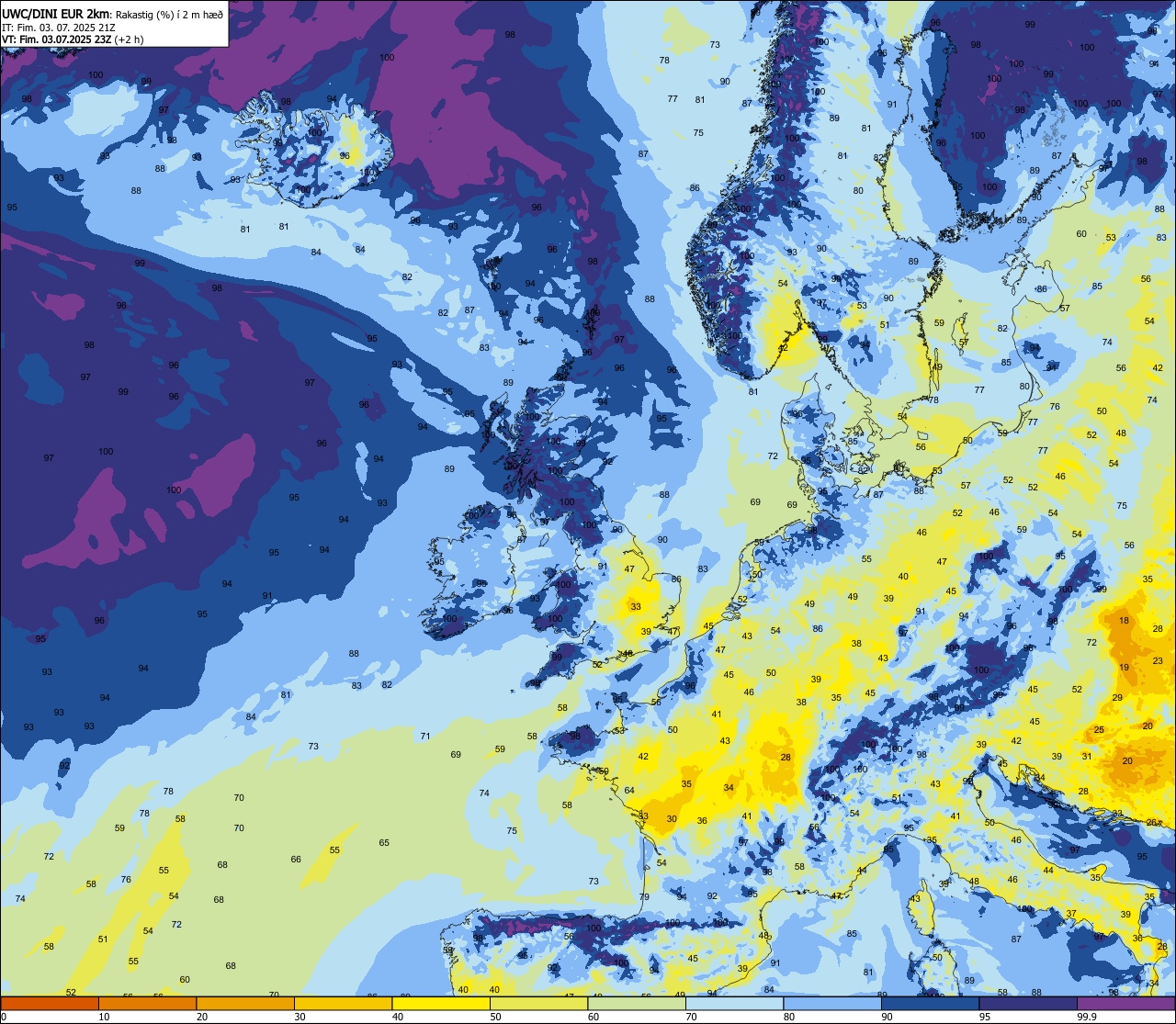
Task: Click the pale green 60–70 legend segment
Action: [x=637, y=1004]
